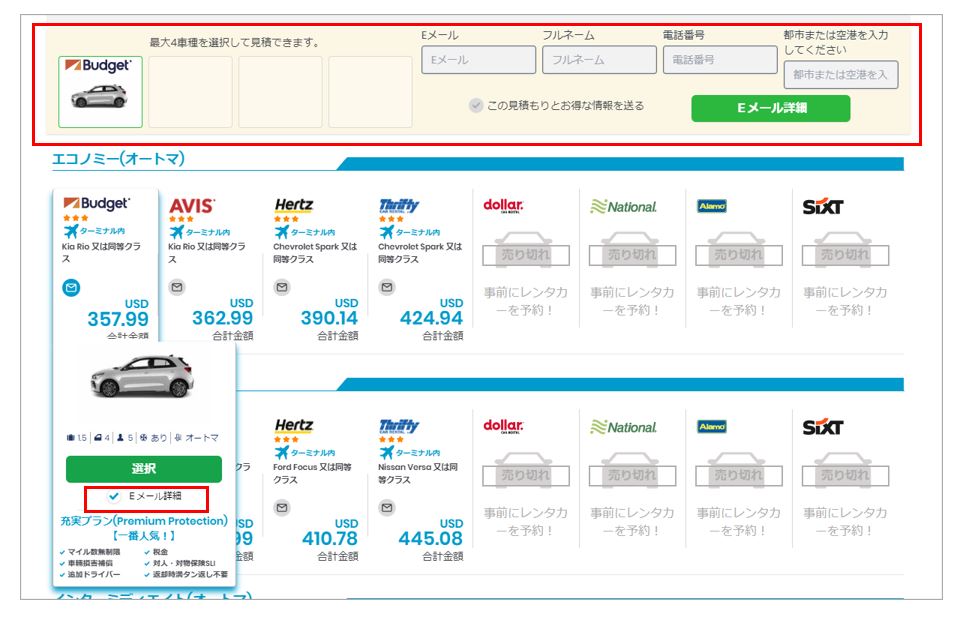Click the Thrifty price 424.94
This screenshot has height=623, width=967.
click(431, 318)
